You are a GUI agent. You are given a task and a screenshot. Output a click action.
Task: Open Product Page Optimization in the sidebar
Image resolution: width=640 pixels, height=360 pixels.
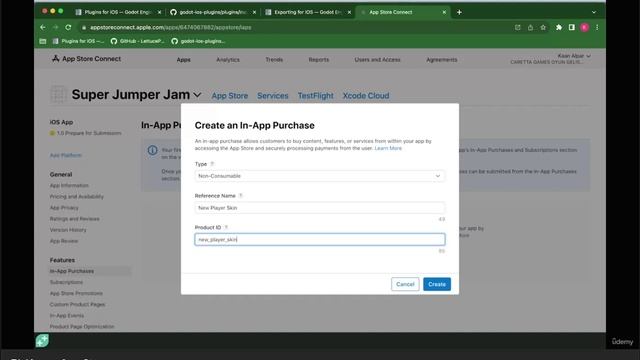tap(82, 327)
